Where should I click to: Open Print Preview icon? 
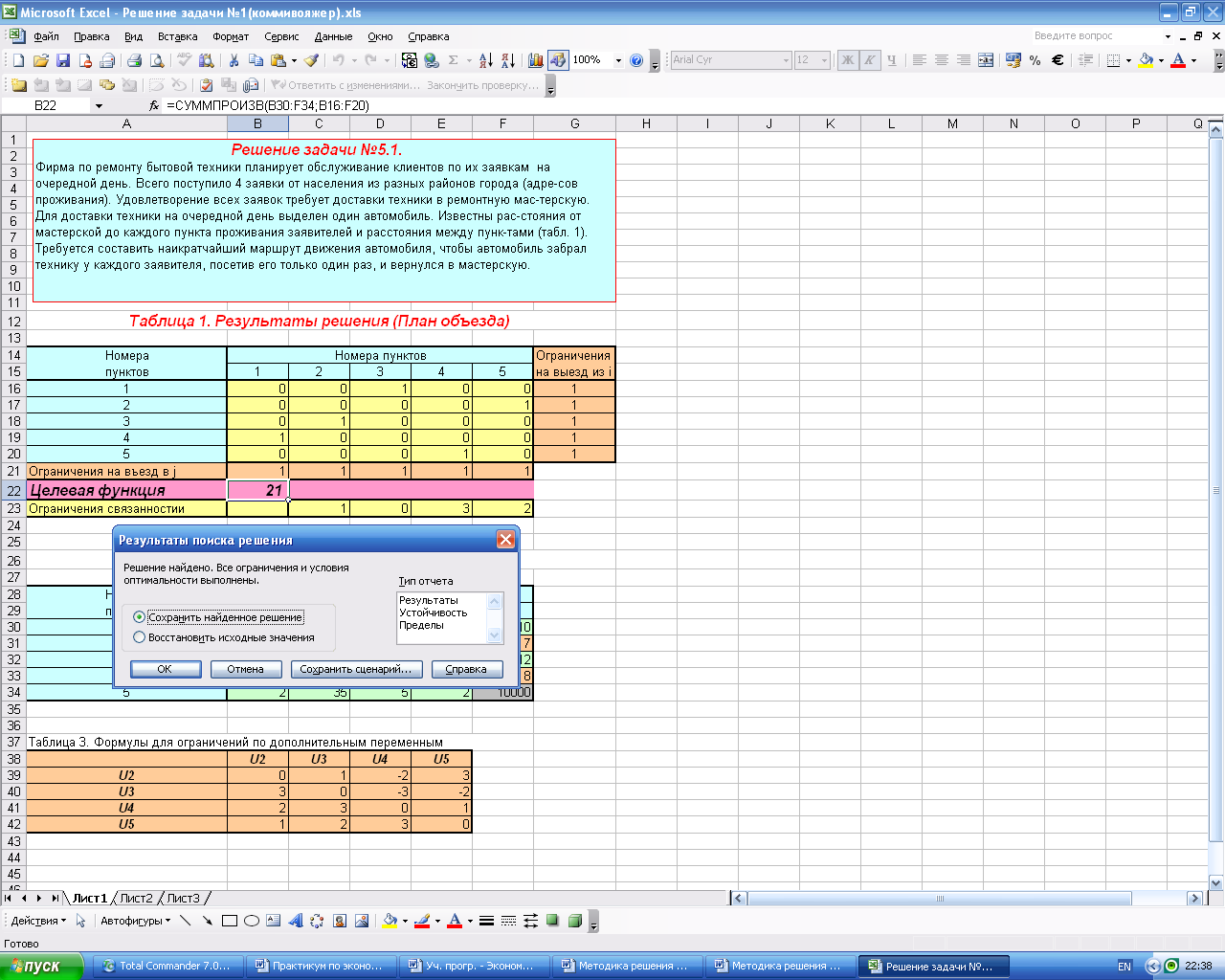coord(157,60)
